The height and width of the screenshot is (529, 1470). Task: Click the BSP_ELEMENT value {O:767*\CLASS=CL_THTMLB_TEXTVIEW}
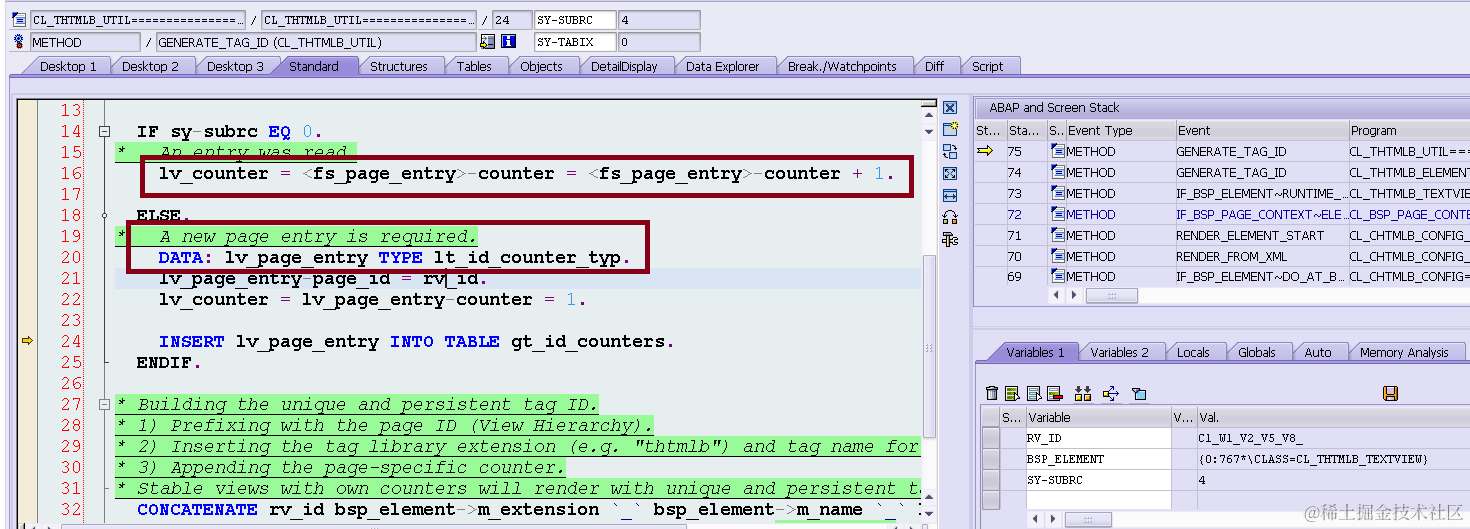[x=1313, y=459]
